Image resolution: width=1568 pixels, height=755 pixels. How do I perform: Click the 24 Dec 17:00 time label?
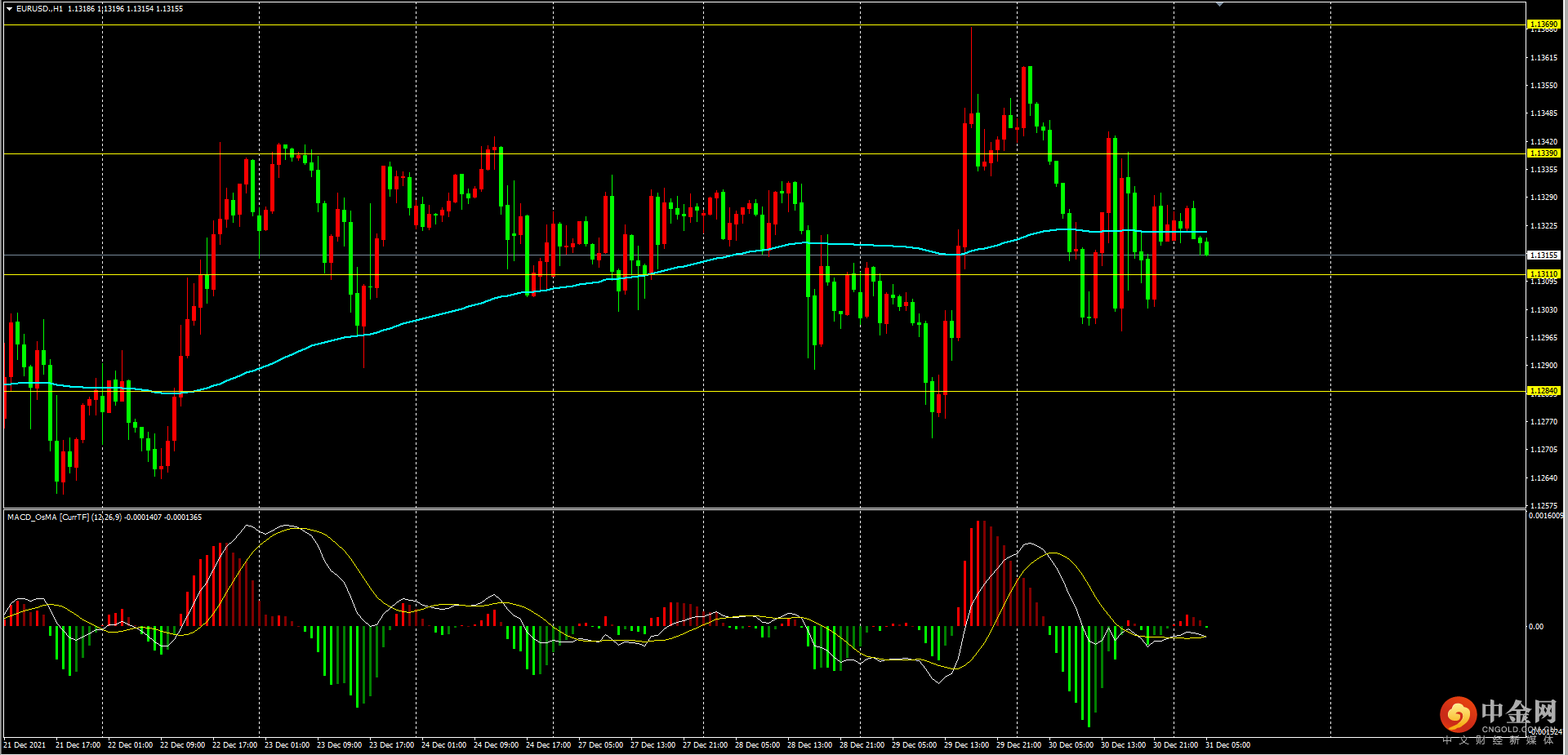click(x=549, y=745)
